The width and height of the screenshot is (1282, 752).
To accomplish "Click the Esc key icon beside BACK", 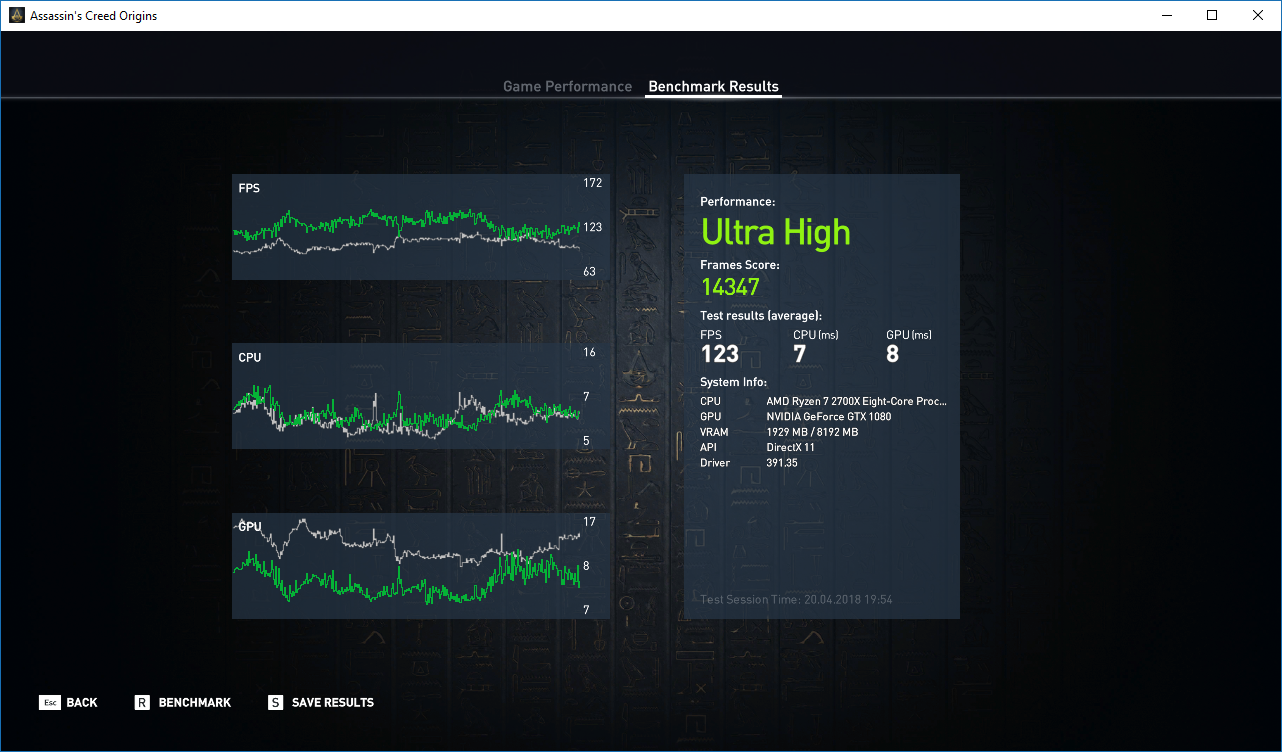I will coord(50,703).
